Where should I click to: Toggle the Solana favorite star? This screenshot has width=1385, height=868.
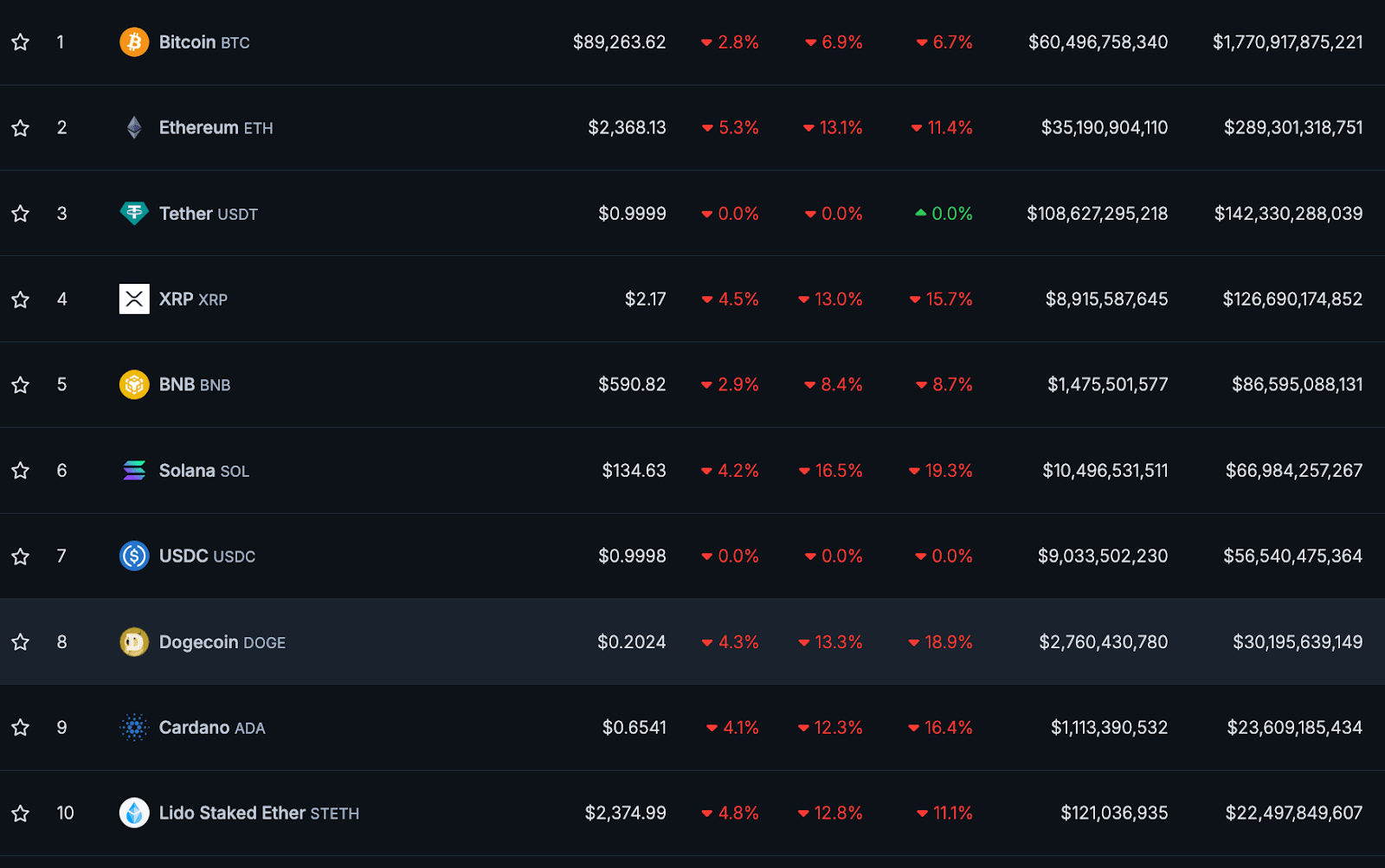coord(21,471)
